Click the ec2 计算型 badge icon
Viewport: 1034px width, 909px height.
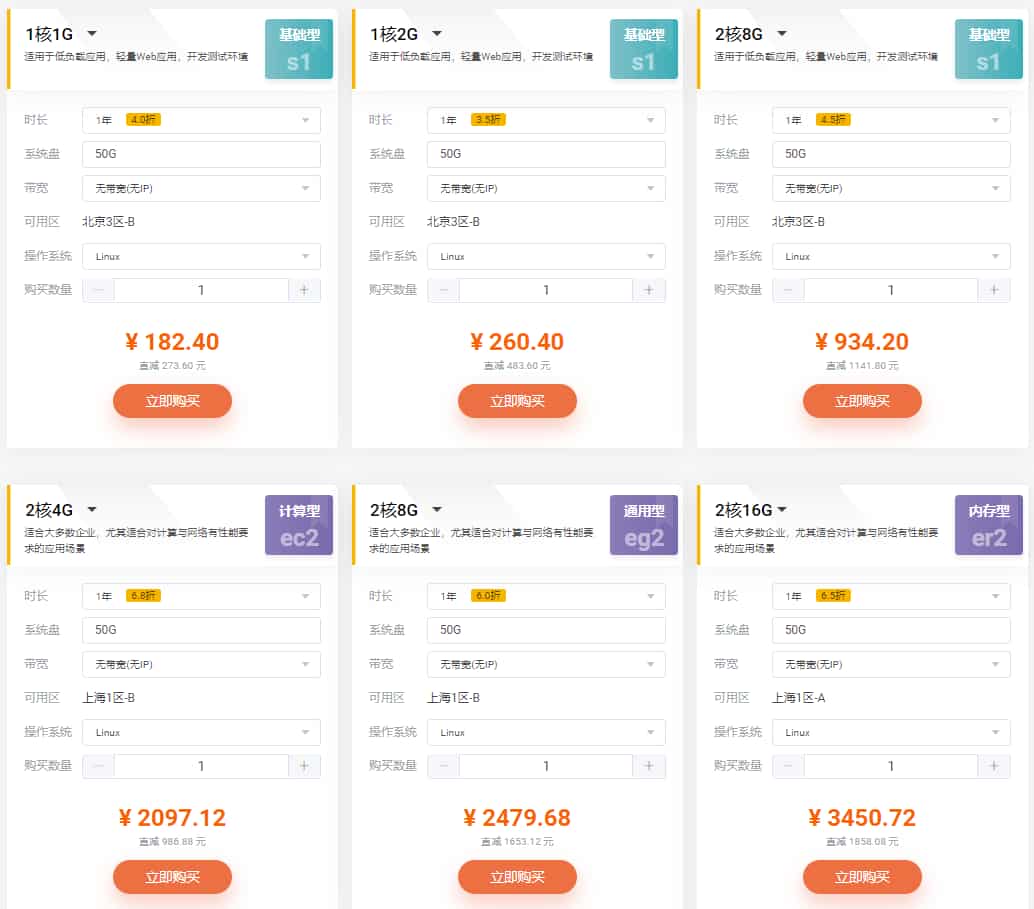[x=299, y=525]
